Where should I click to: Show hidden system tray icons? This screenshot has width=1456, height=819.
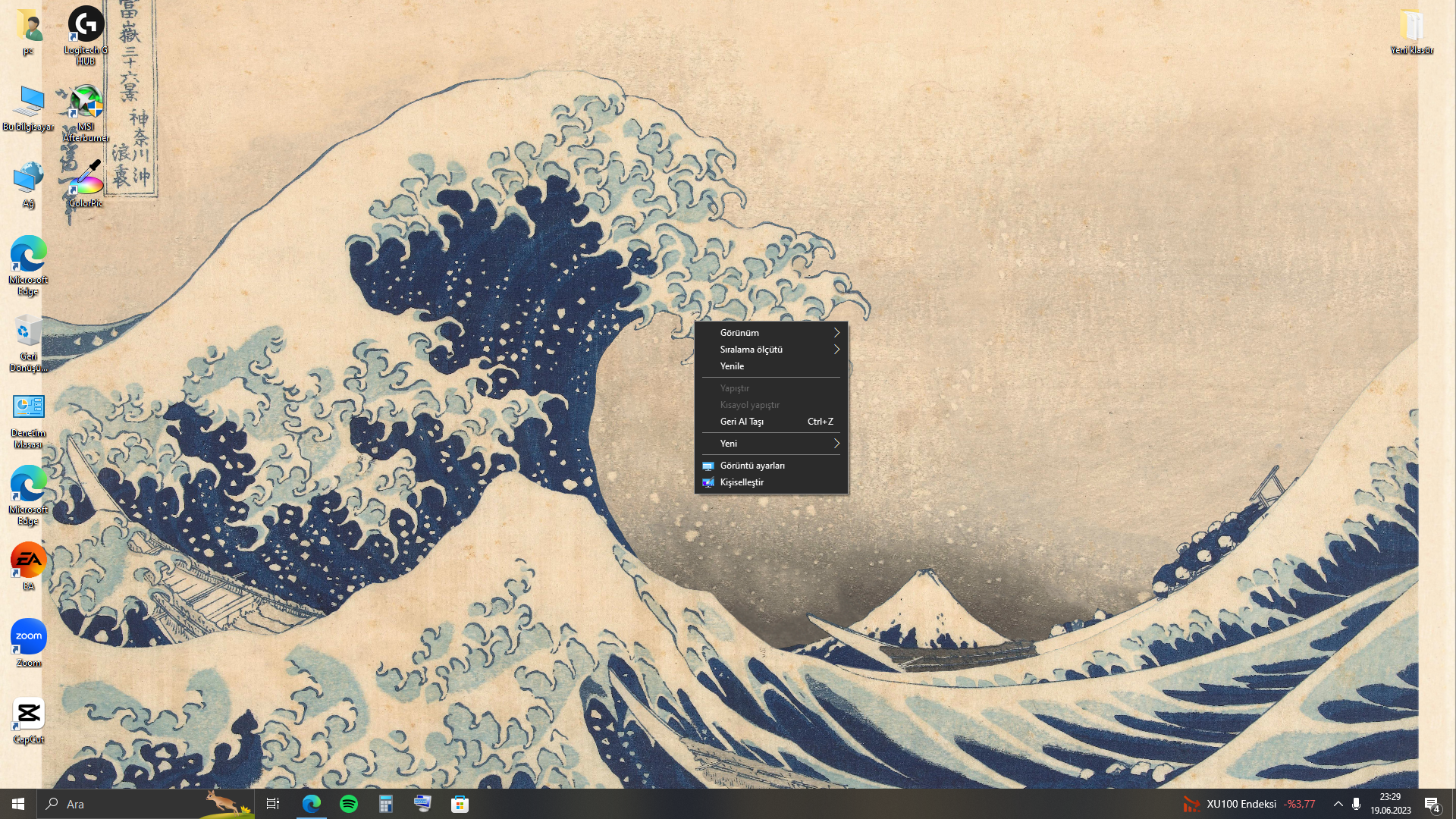[x=1338, y=804]
